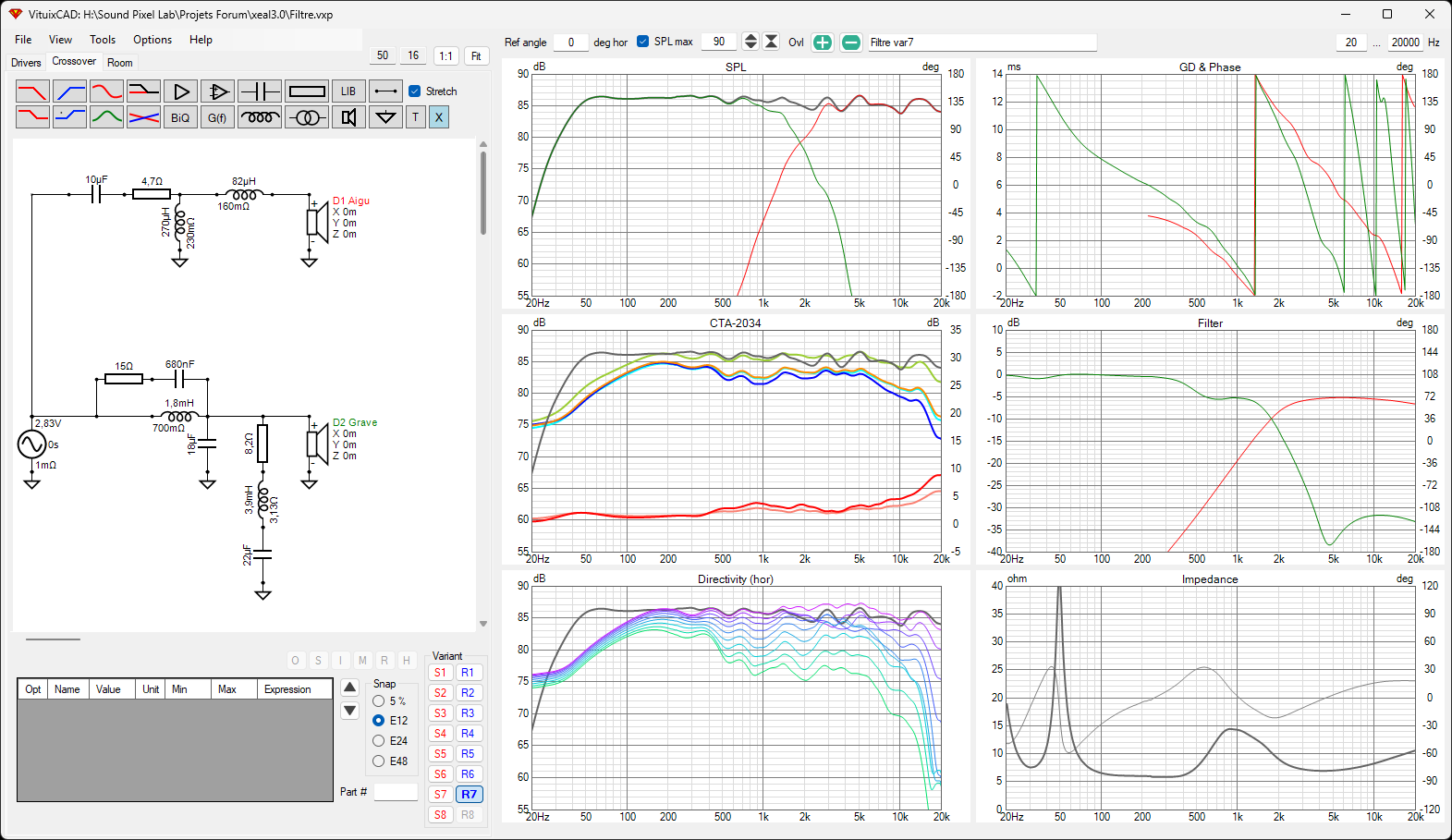Add a ground symbol
Viewport: 1452px width, 840px height.
point(385,117)
